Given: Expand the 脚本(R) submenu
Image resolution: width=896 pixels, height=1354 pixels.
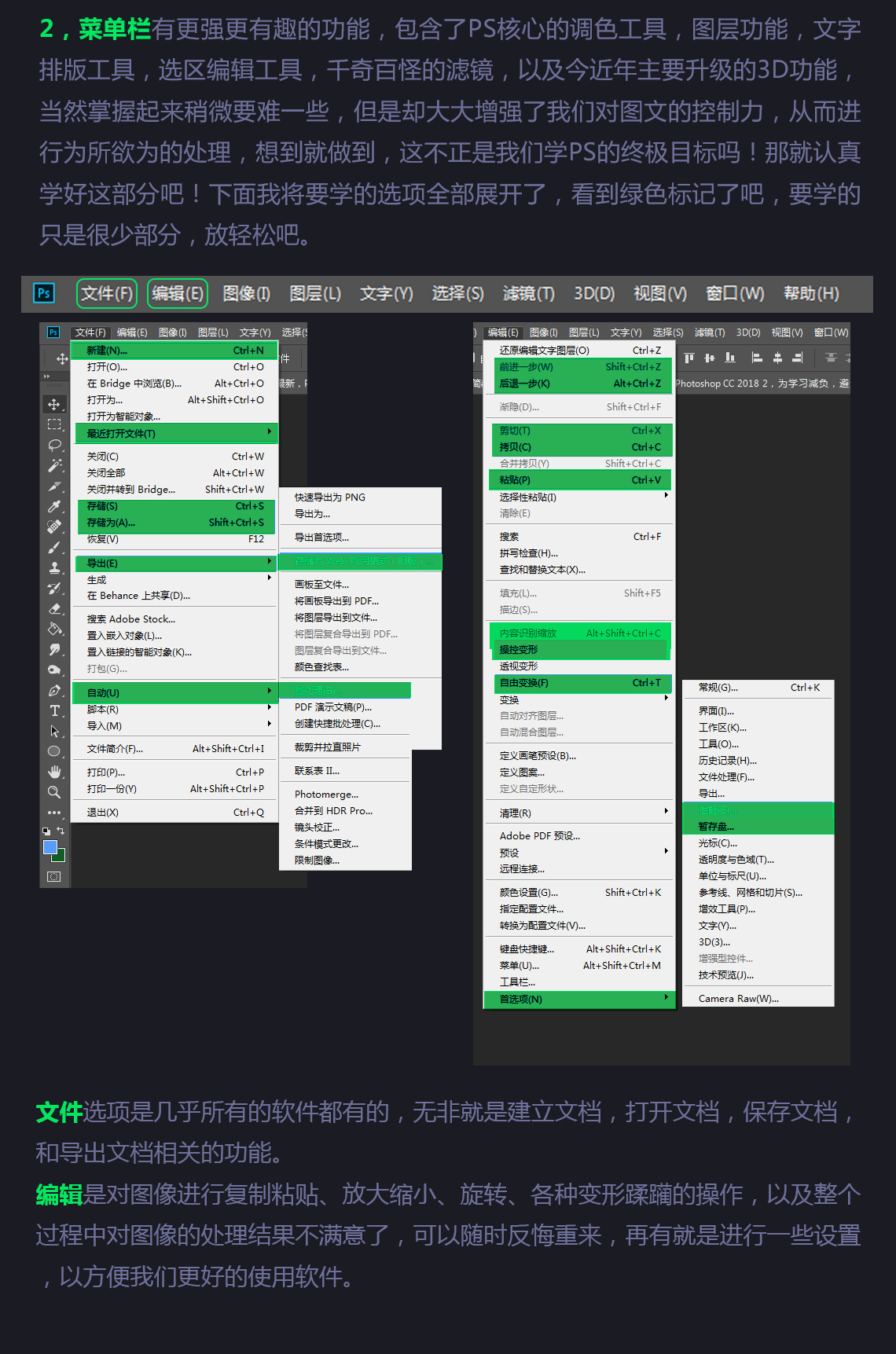Looking at the screenshot, I should tap(270, 708).
